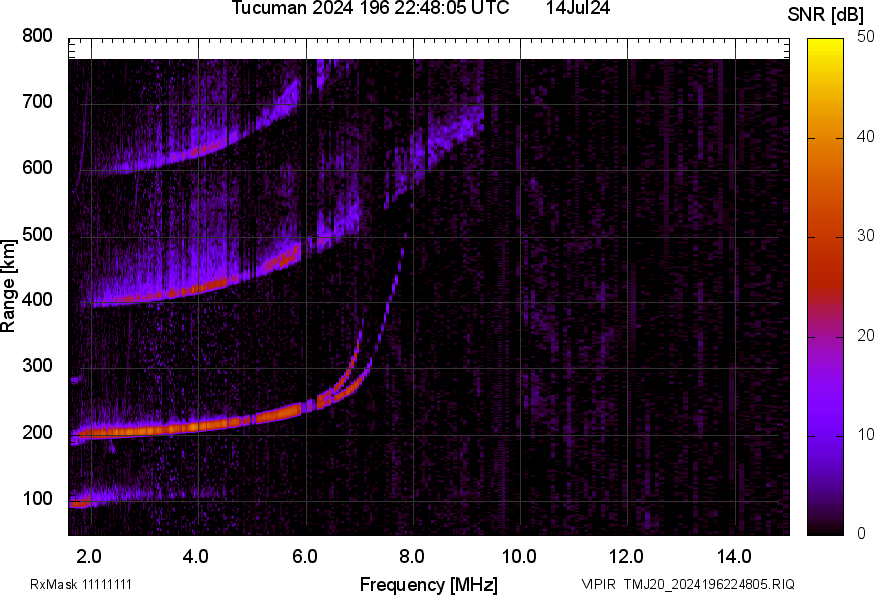
Task: Click the title "Tucuman 2024 196 22:48:05 UTC"
Action: point(370,8)
